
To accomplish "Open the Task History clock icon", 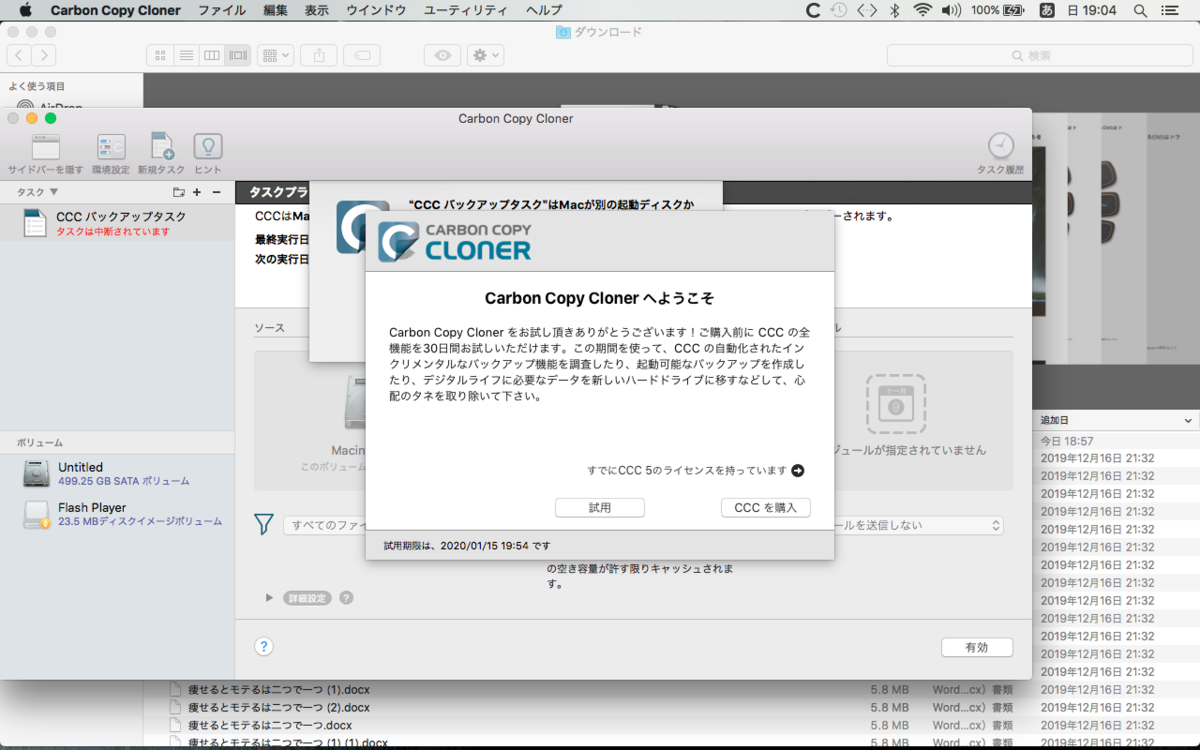I will click(1000, 146).
